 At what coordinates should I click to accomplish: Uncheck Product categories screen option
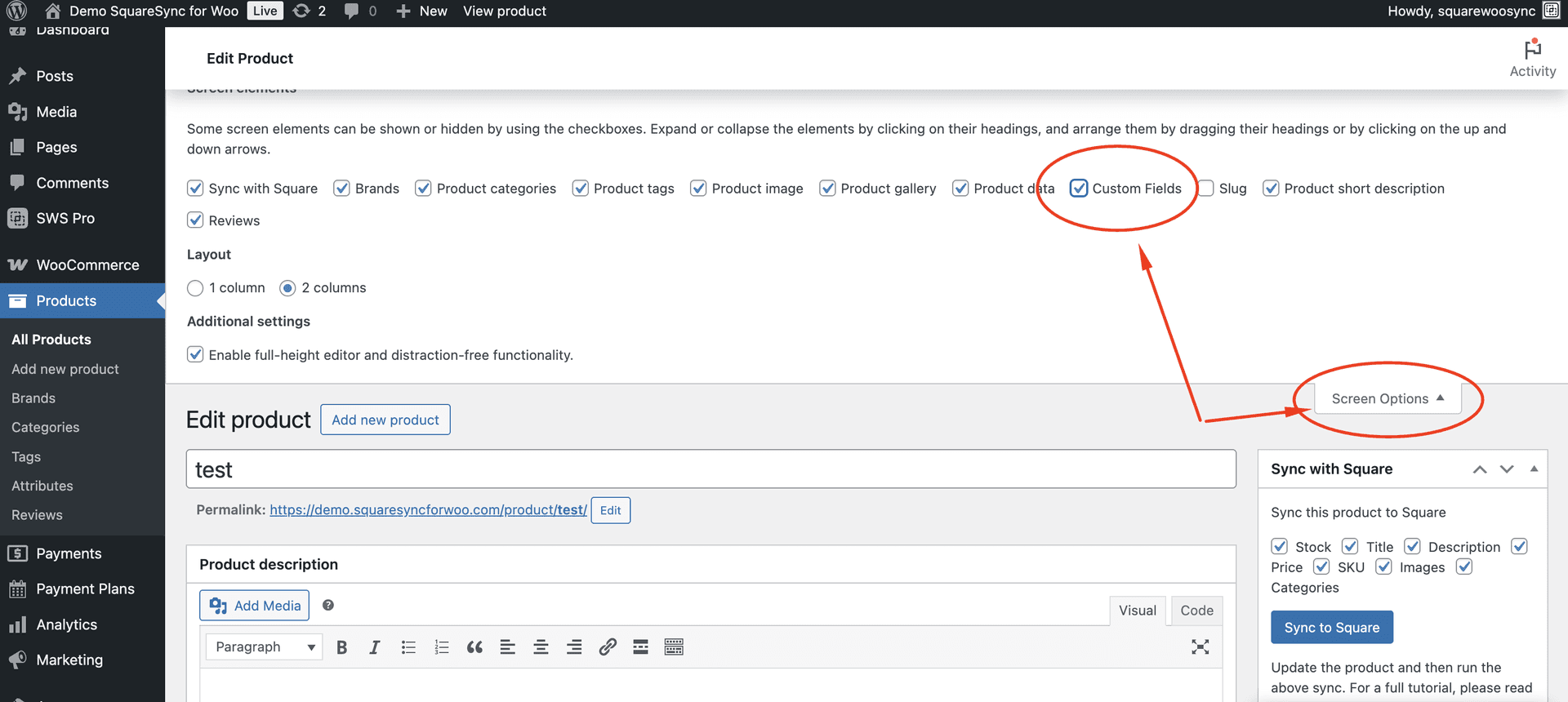coord(423,189)
